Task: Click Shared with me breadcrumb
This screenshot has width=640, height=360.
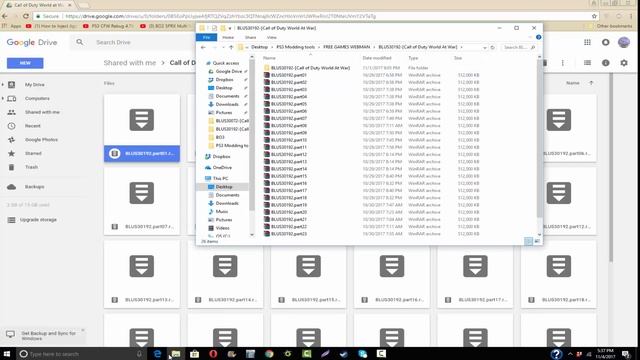Action: pos(130,63)
